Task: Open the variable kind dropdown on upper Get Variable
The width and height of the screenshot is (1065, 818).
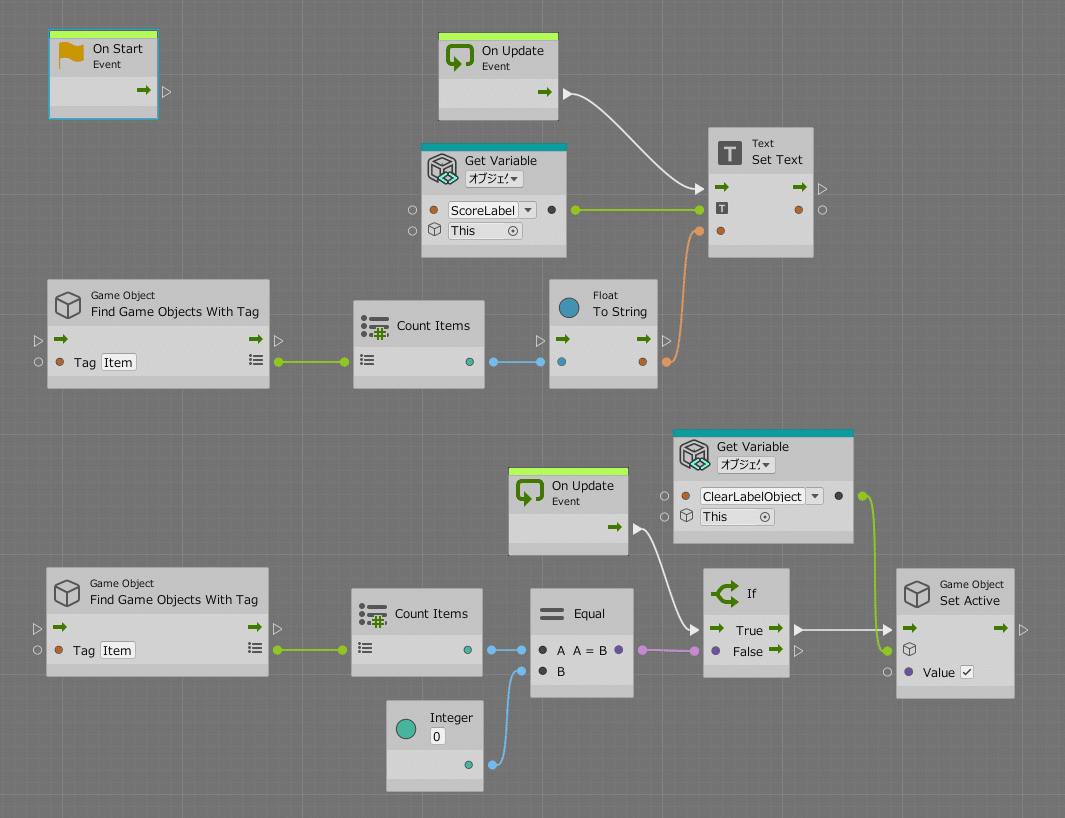Action: (493, 180)
